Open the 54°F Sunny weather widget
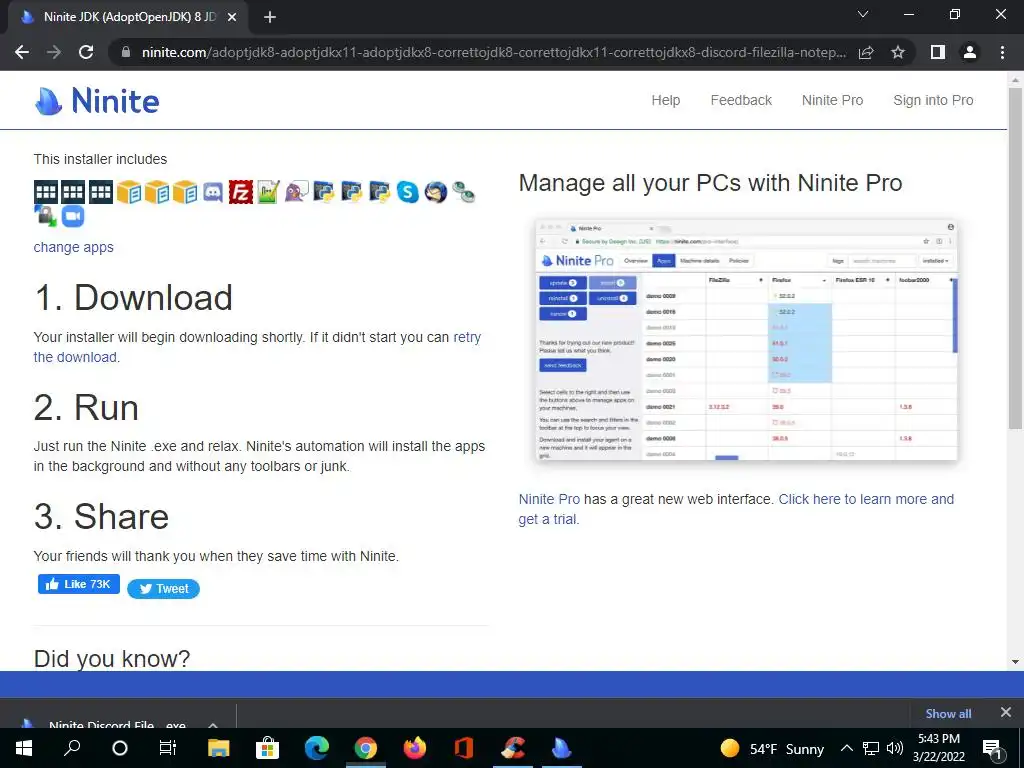This screenshot has height=768, width=1024. click(772, 748)
